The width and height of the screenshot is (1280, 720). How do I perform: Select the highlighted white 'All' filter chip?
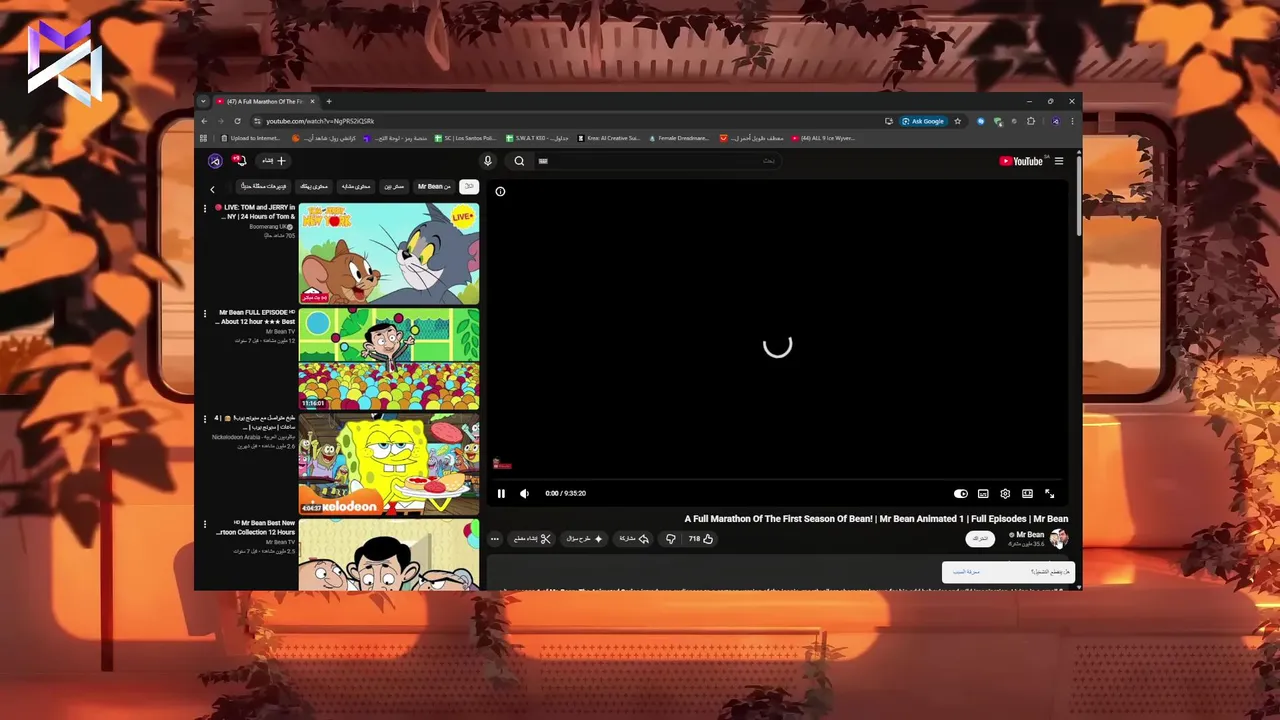pos(468,186)
